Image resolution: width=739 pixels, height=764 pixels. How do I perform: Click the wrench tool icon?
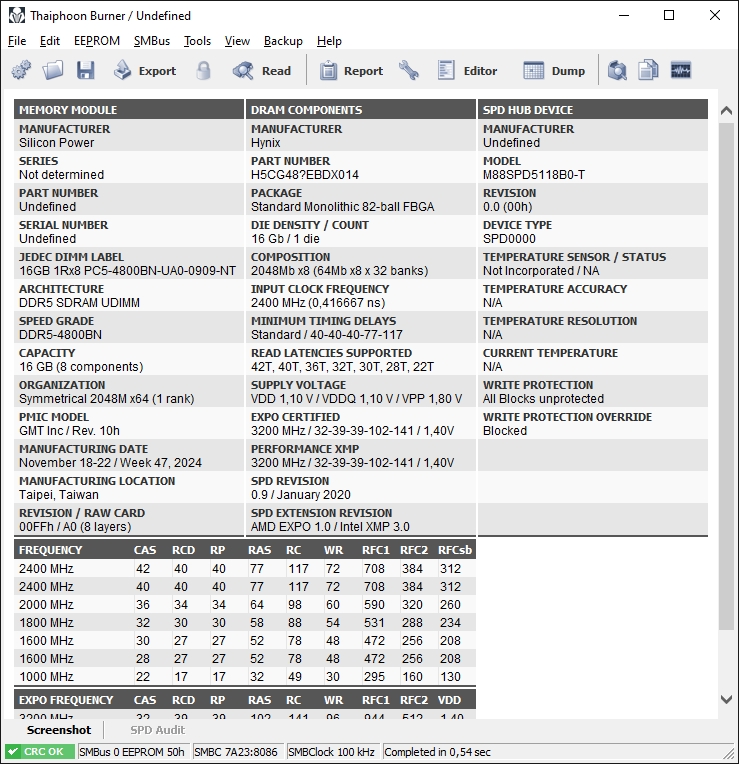tap(409, 70)
